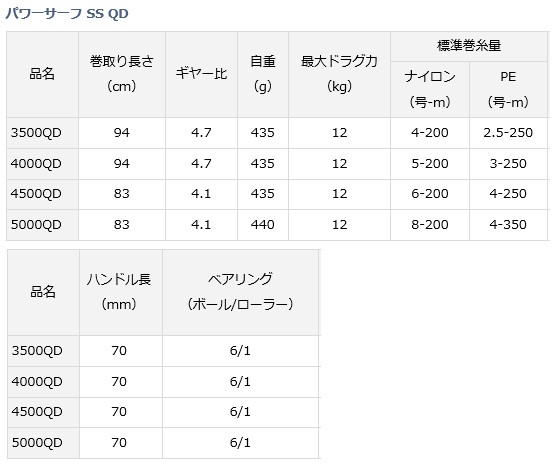
Task: Select the 5000QD row in upper table
Action: pyautogui.click(x=277, y=225)
